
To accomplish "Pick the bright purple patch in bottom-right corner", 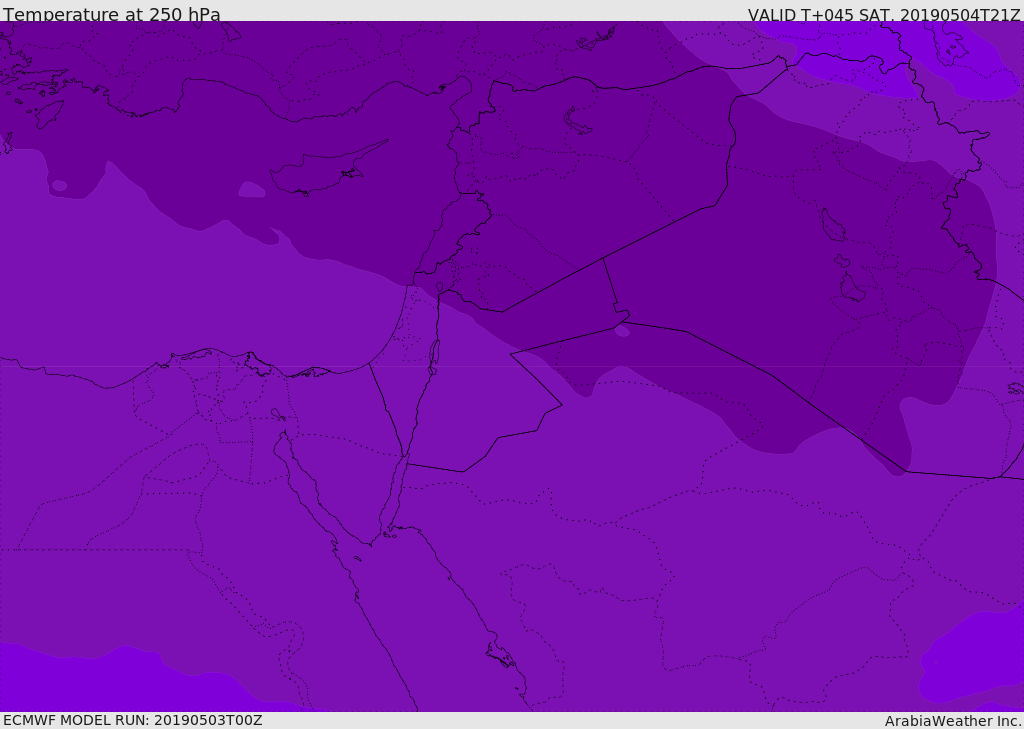I will (x=975, y=660).
